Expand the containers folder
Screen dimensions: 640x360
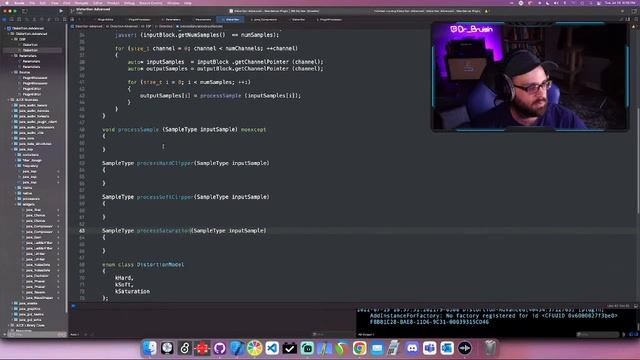(16, 155)
